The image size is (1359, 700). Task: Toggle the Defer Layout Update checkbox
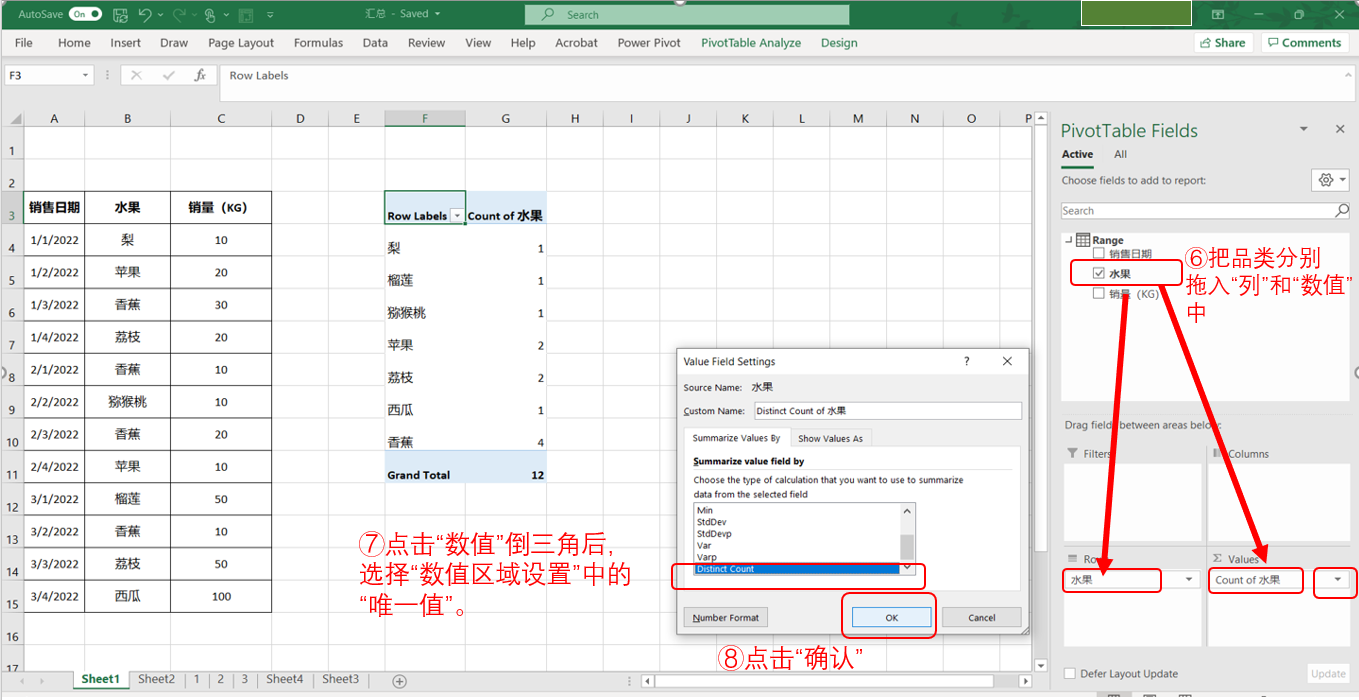(x=1071, y=674)
